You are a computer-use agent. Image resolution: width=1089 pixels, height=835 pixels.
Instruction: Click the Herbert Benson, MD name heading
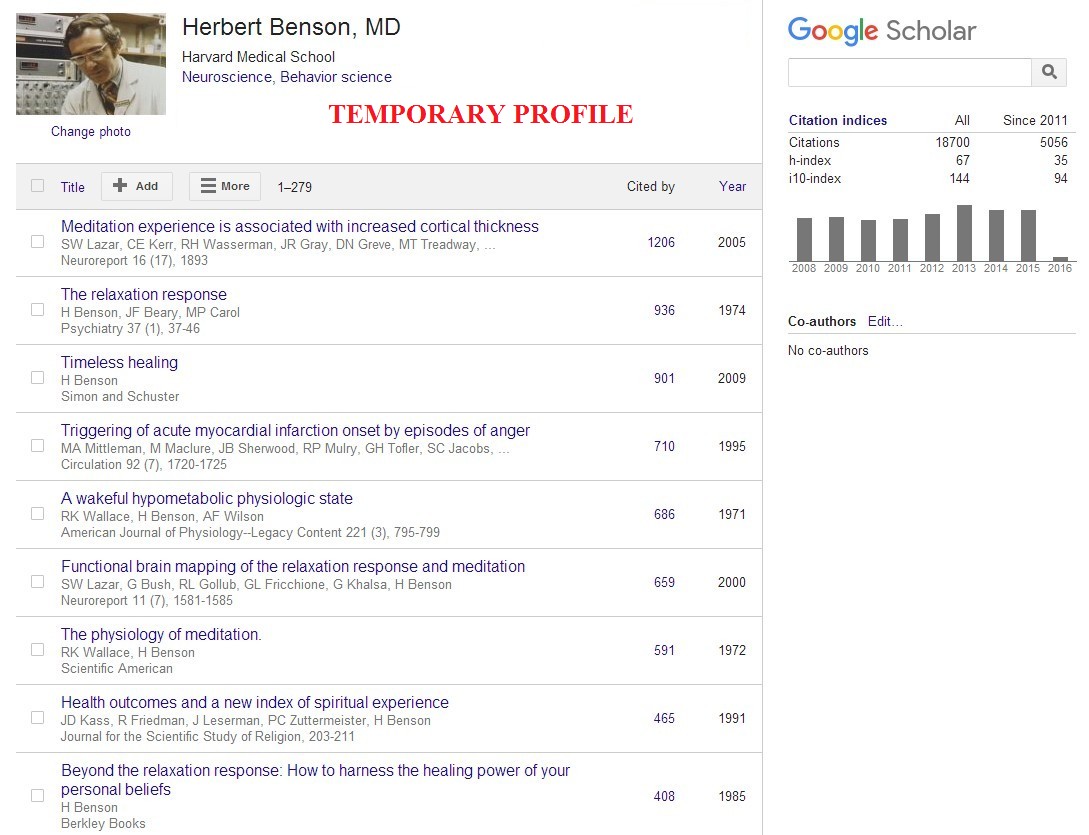tap(291, 27)
